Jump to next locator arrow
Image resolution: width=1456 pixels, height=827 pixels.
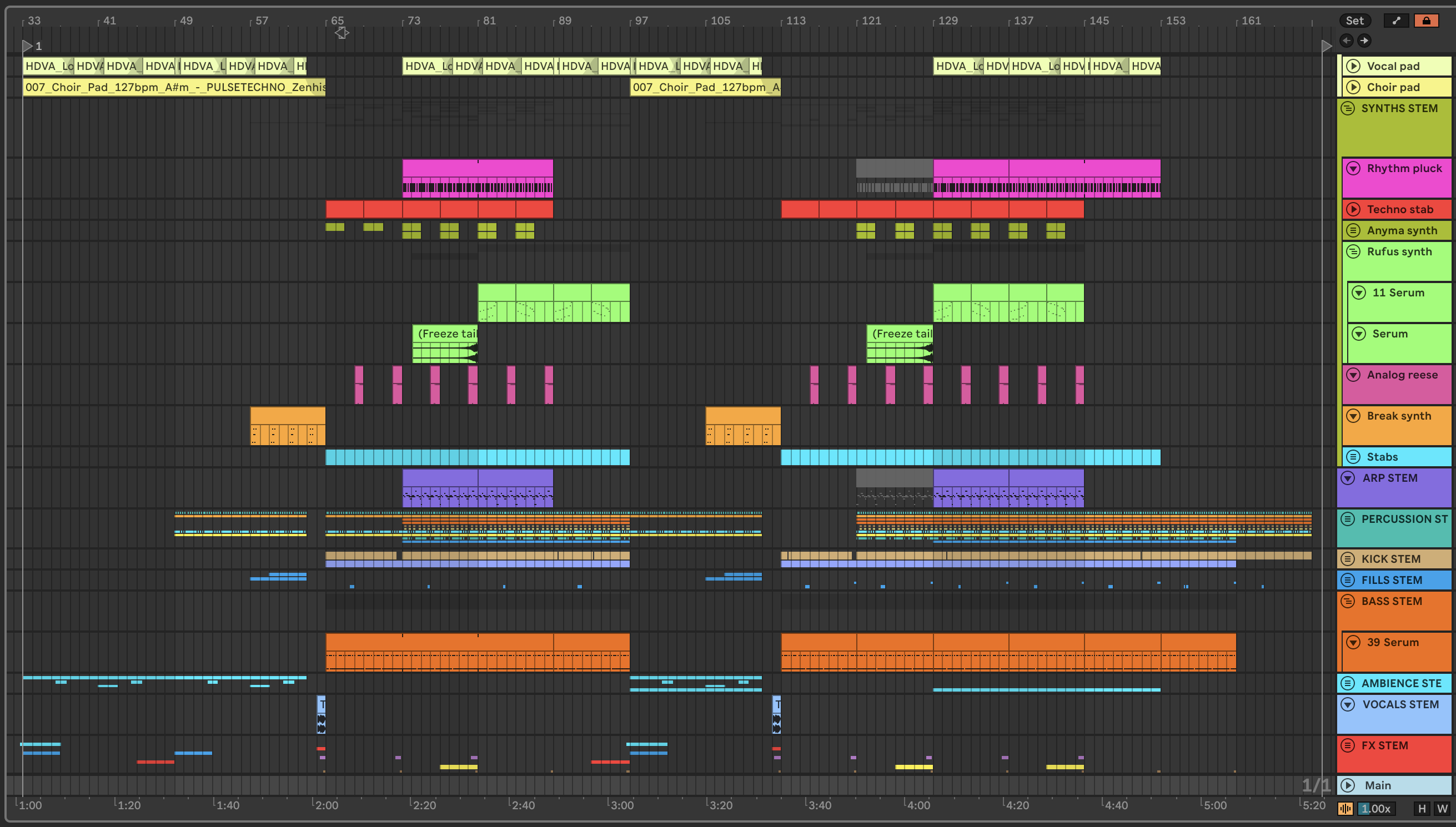pyautogui.click(x=1364, y=41)
